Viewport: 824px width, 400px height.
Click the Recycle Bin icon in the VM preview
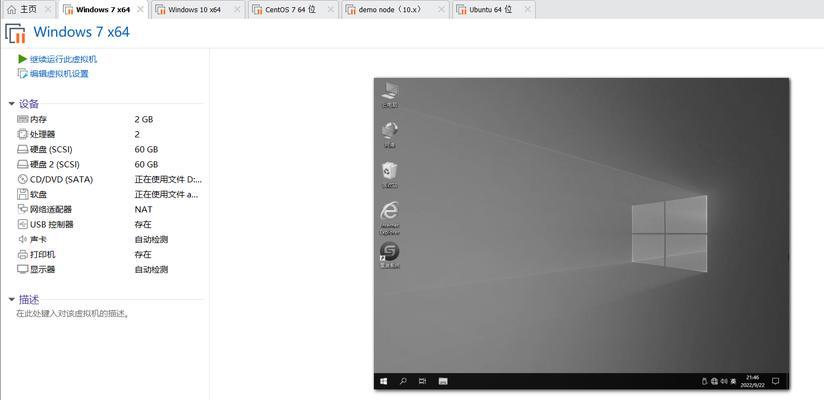pos(389,171)
